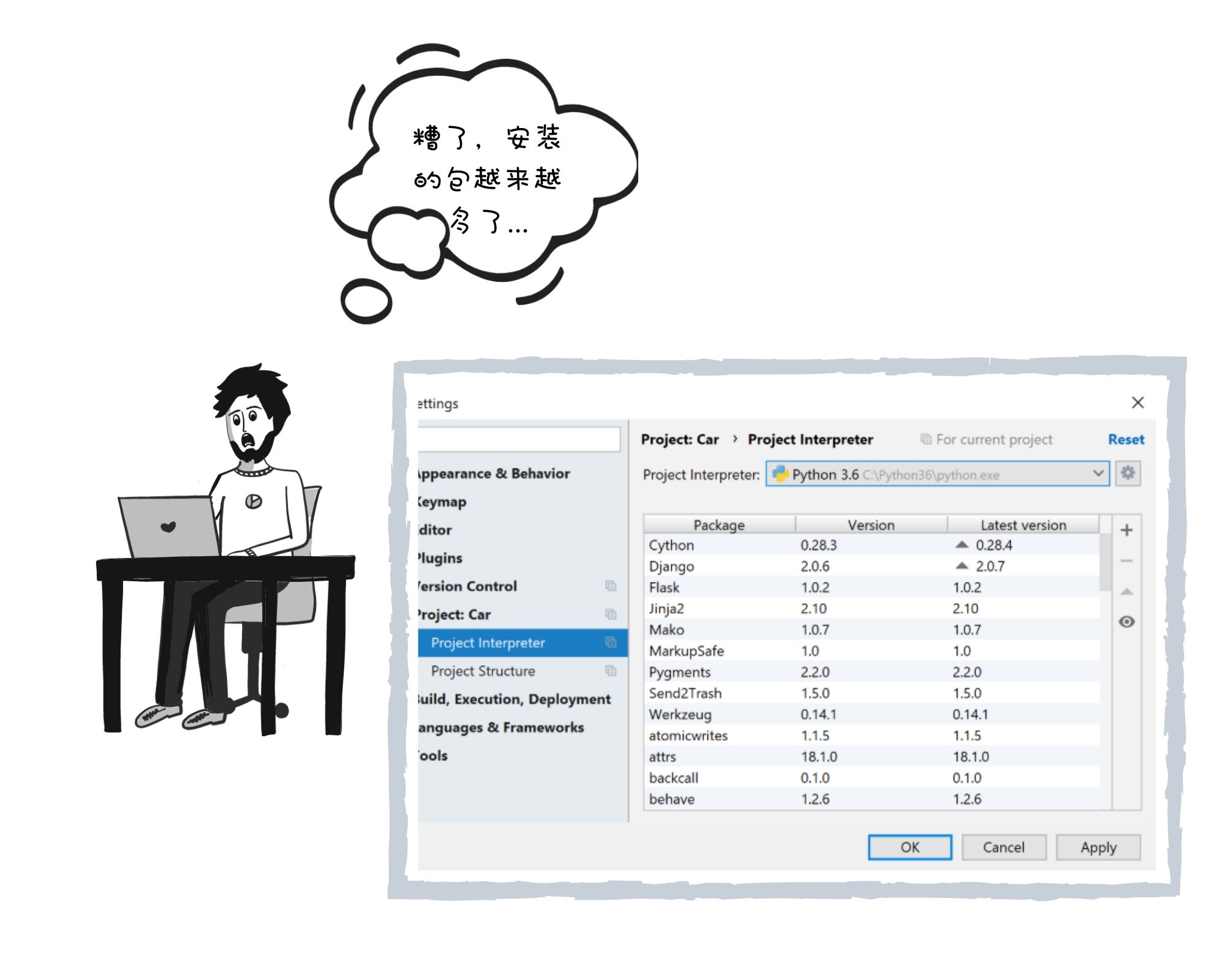This screenshot has width=1225, height=980.
Task: Click the minus icon to uninstall package
Action: point(1126,561)
